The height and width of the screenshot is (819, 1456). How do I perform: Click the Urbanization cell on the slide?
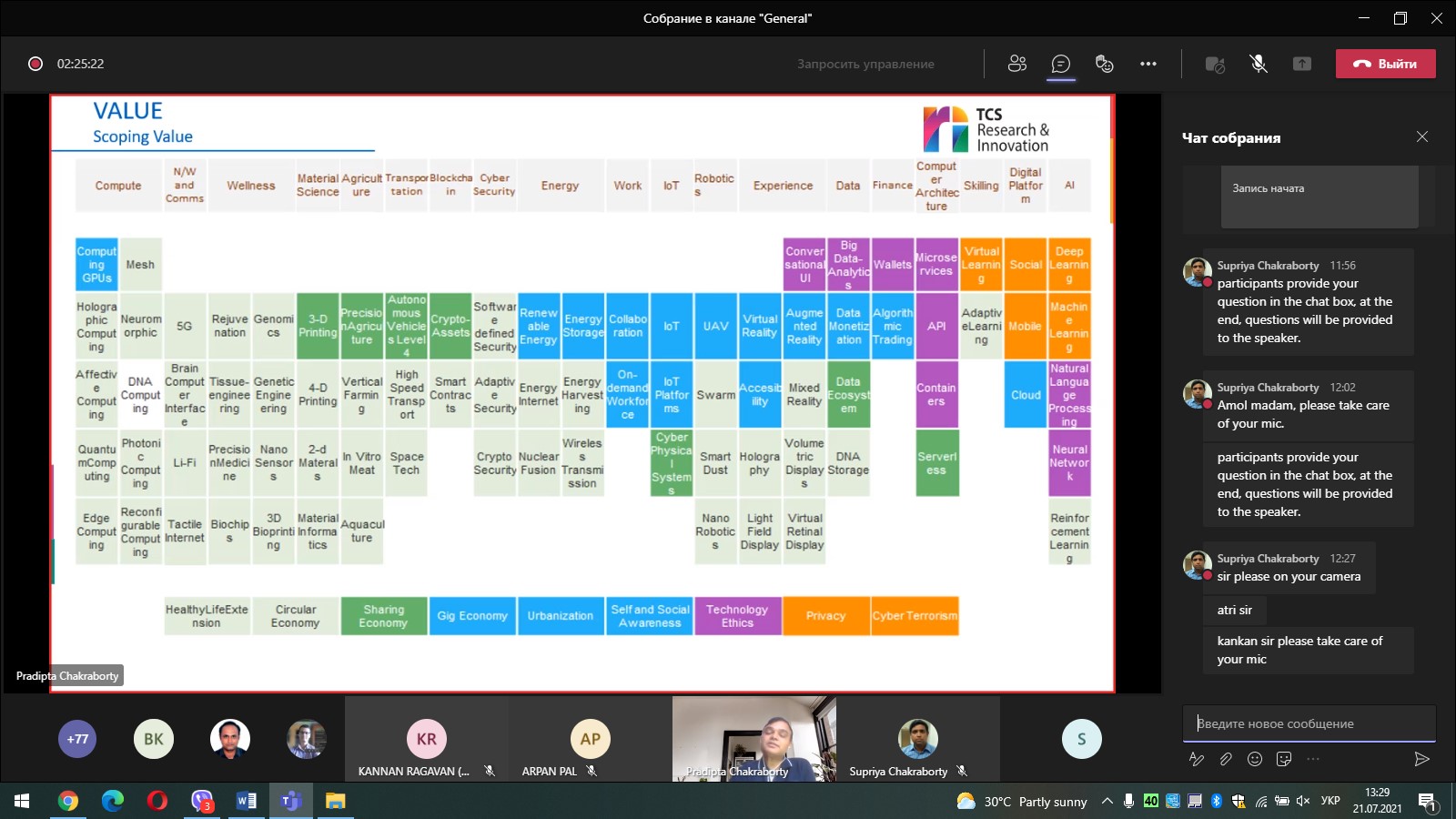(x=561, y=616)
